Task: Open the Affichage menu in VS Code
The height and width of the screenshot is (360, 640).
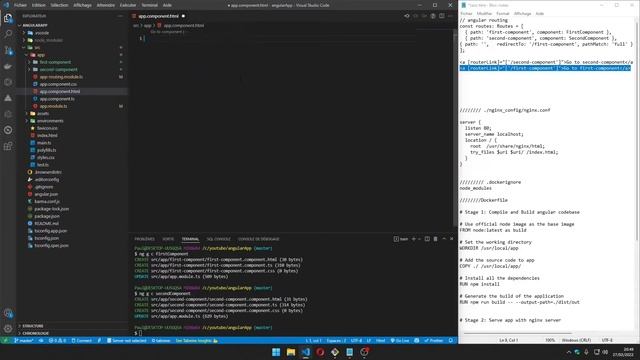Action: [x=82, y=5]
